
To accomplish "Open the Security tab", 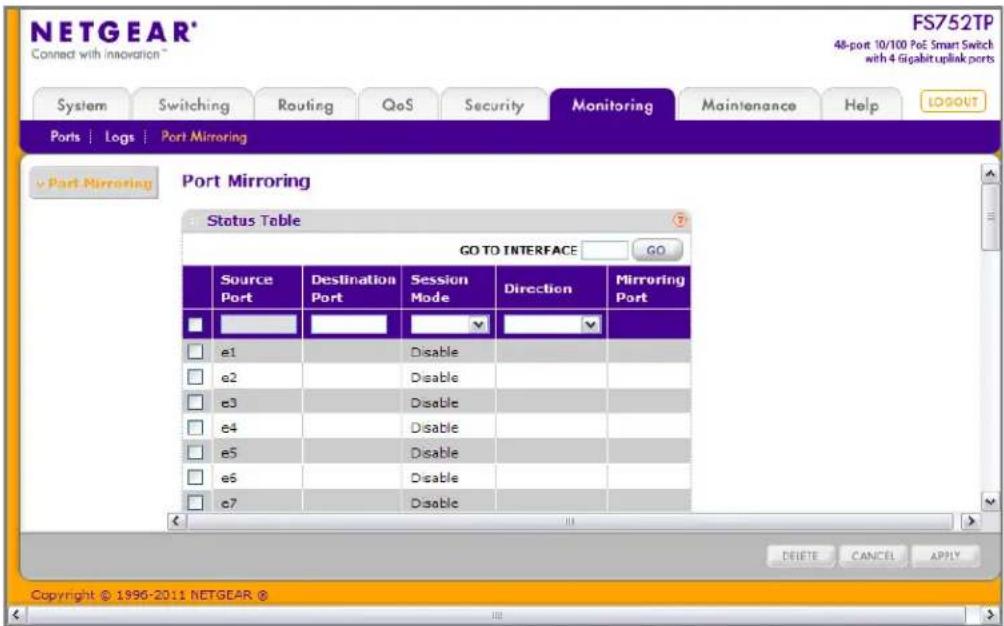I will [x=494, y=105].
